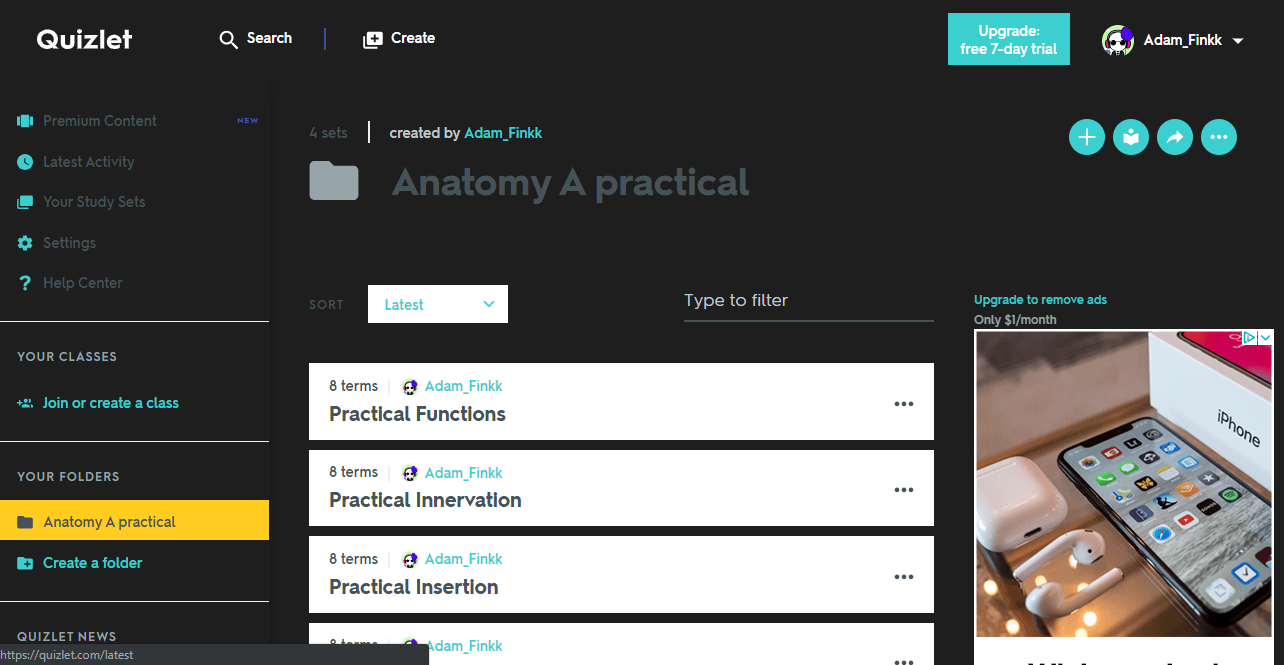
Task: Open Settings from the sidebar
Action: tap(66, 242)
